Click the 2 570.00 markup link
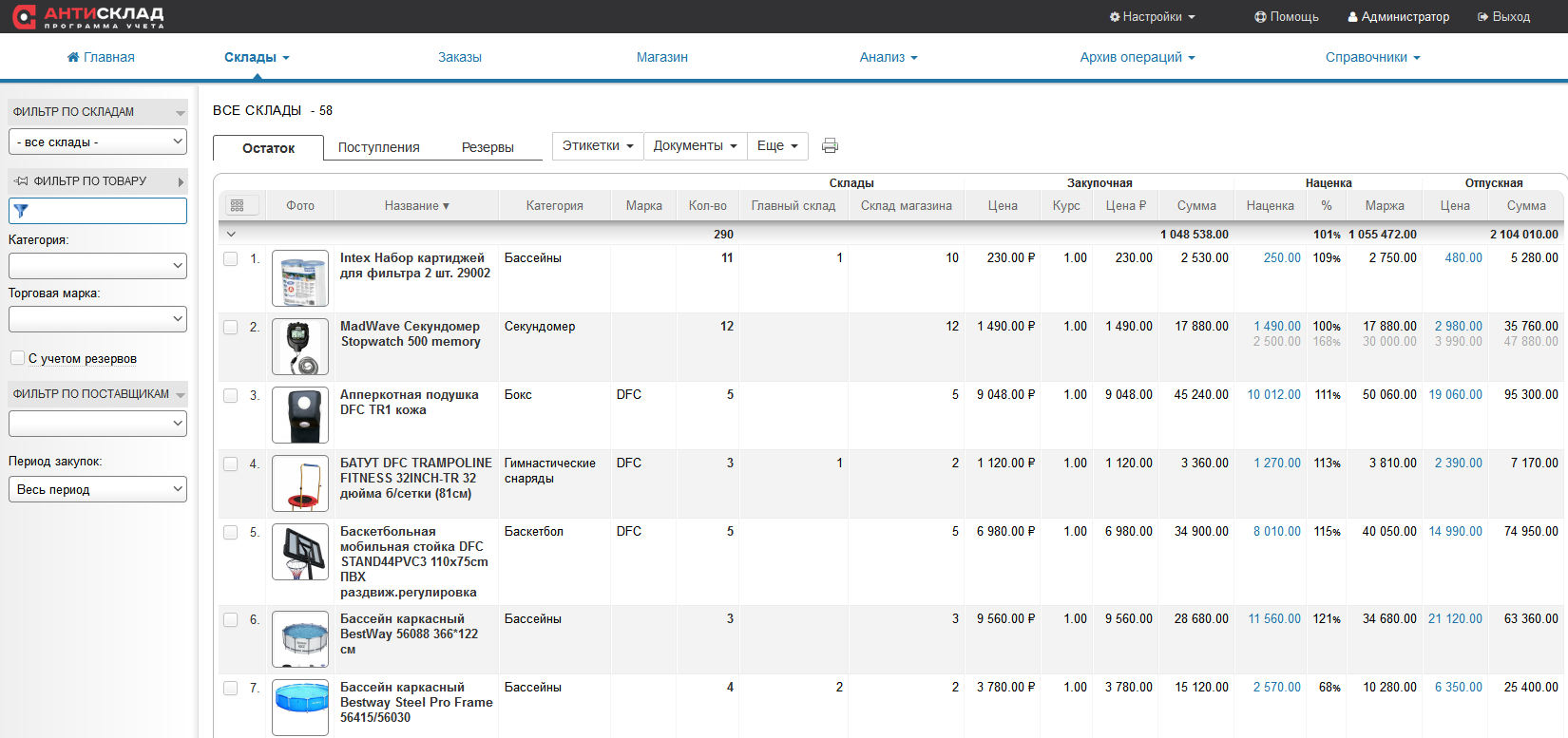Image resolution: width=1568 pixels, height=738 pixels. click(x=1277, y=687)
